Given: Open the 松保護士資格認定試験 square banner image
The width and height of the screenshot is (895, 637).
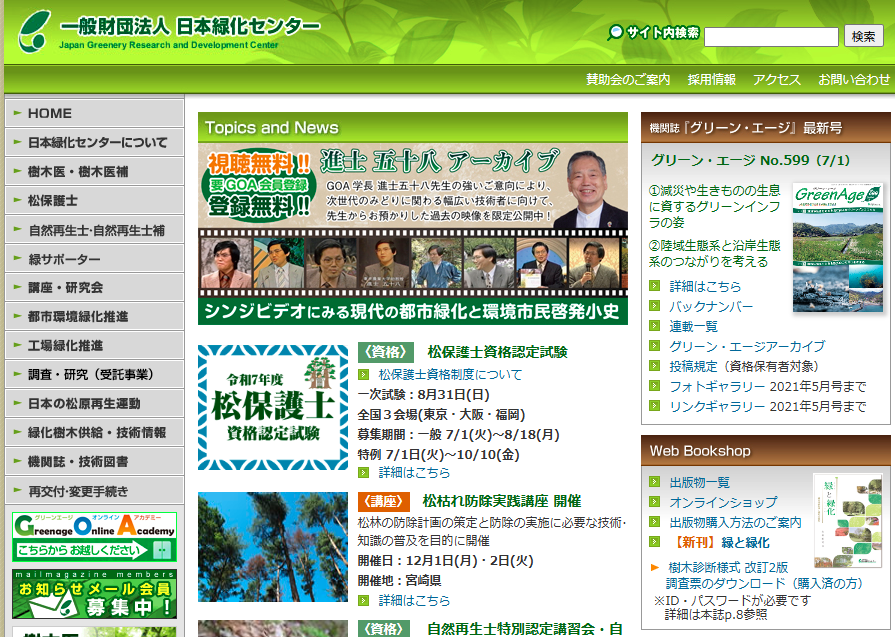Looking at the screenshot, I should 273,408.
